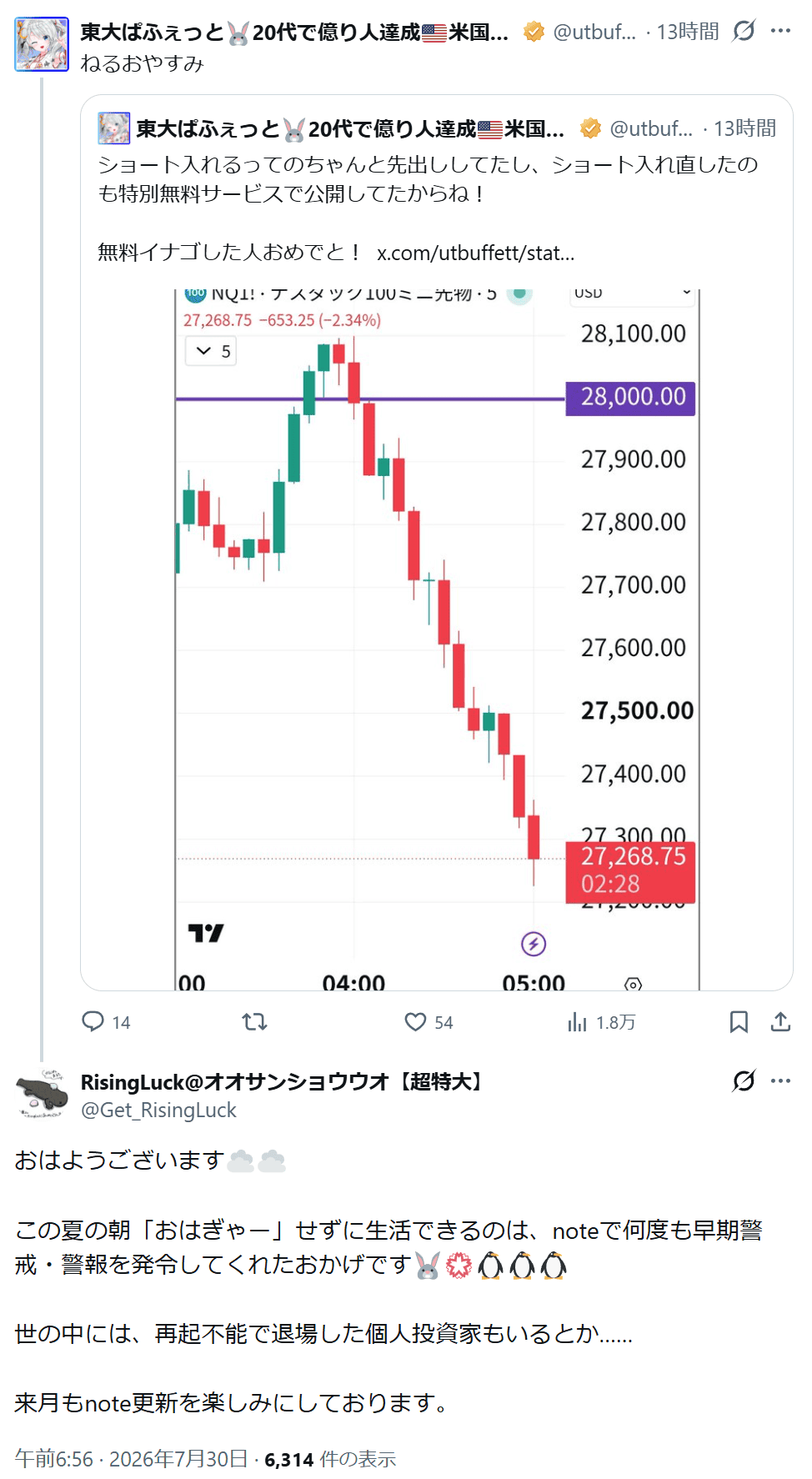812x1479 pixels.
Task: Open the quoted tweet's @utbuf... handle
Action: [x=651, y=128]
